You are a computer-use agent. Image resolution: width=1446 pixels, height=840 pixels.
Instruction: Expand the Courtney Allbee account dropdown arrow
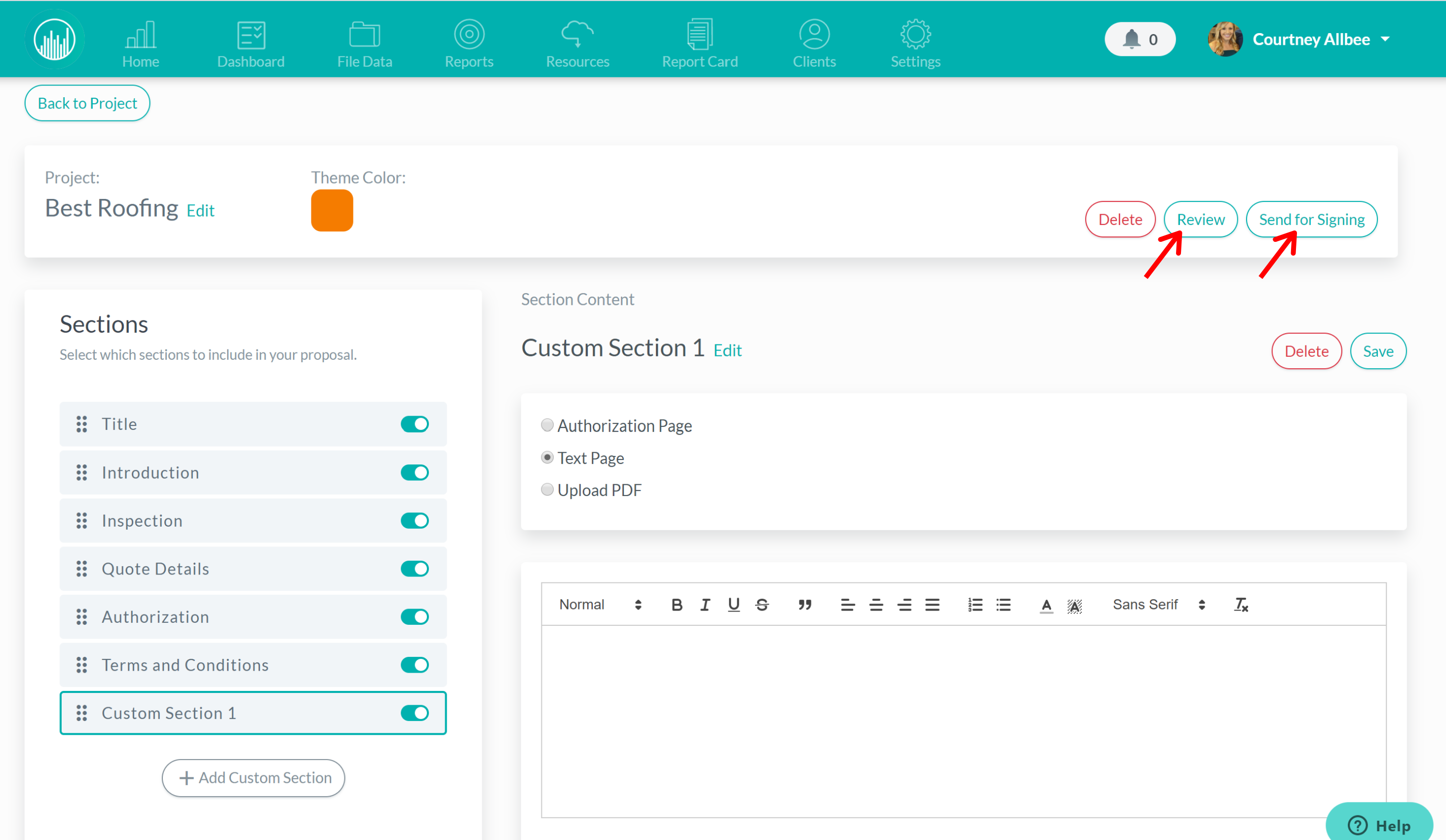[x=1385, y=39]
